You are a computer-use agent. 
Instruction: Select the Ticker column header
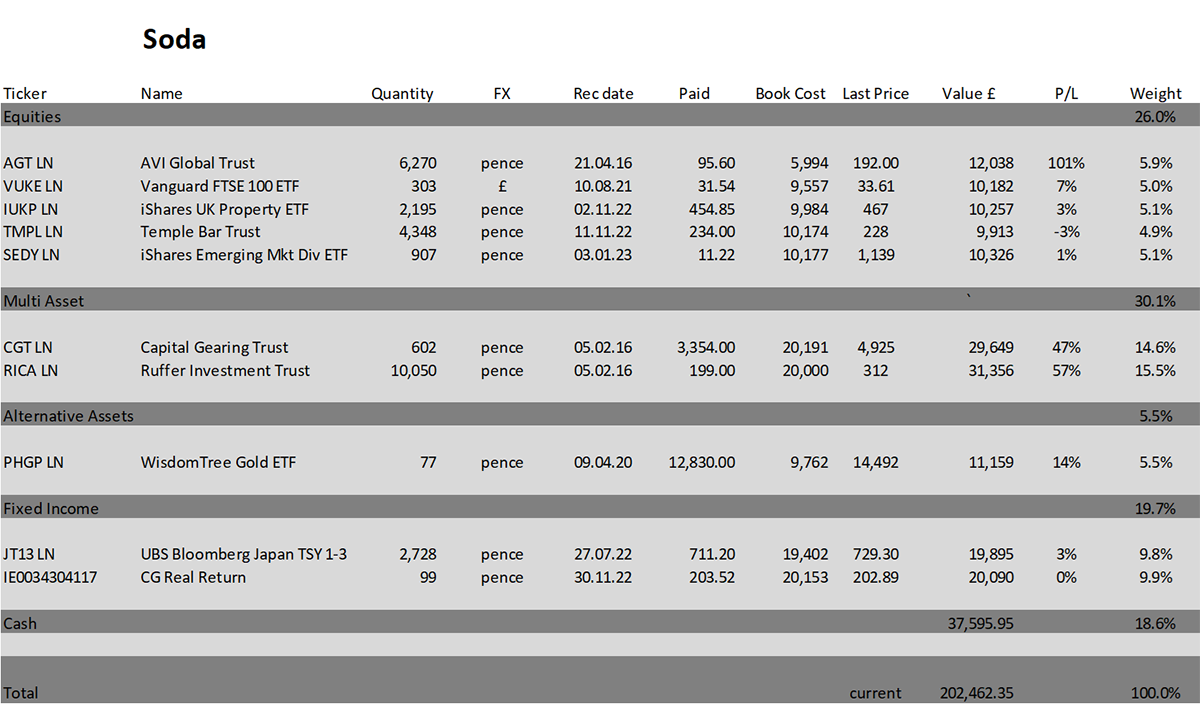click(25, 93)
